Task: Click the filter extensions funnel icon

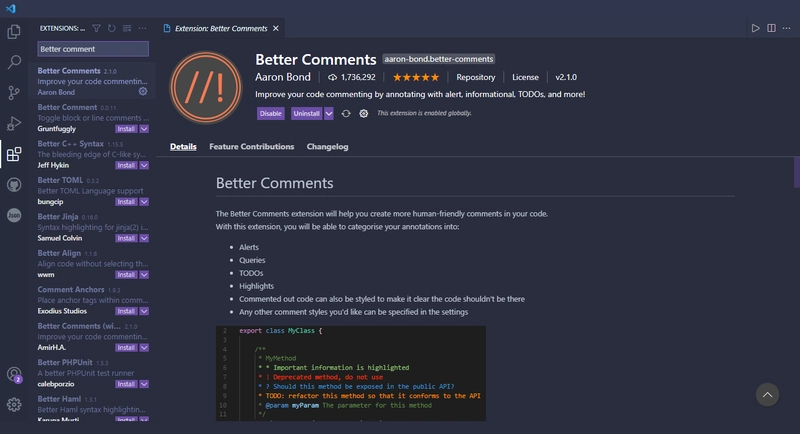Action: point(96,29)
